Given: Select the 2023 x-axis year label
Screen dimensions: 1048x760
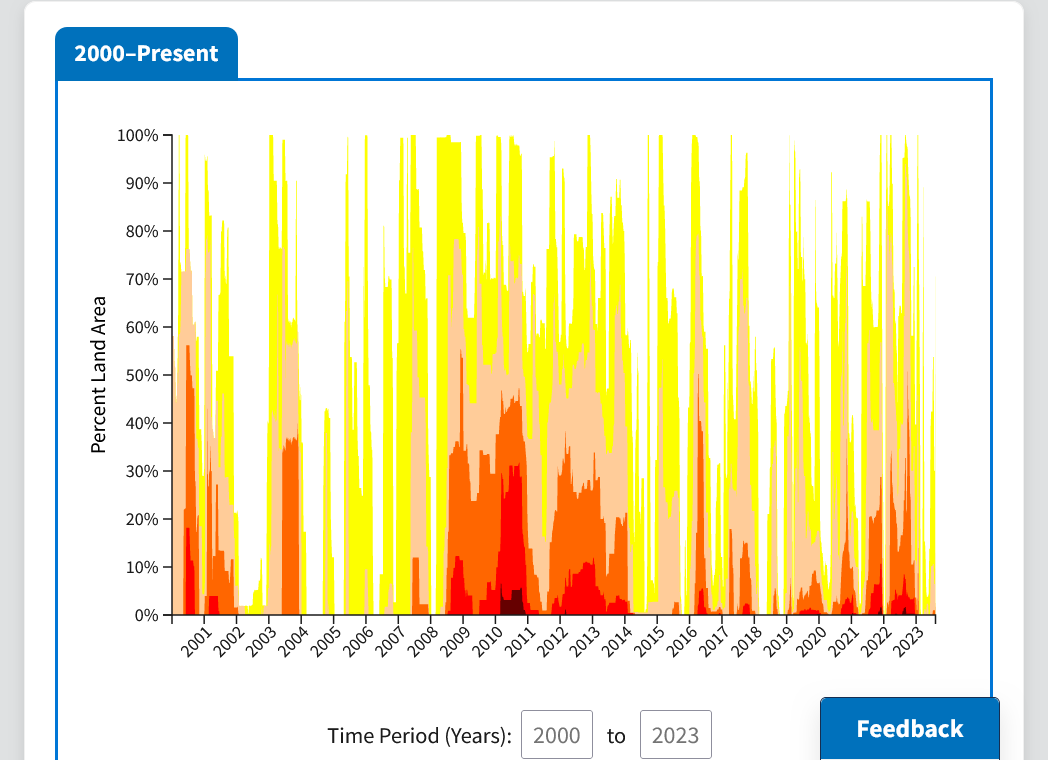Looking at the screenshot, I should [908, 642].
